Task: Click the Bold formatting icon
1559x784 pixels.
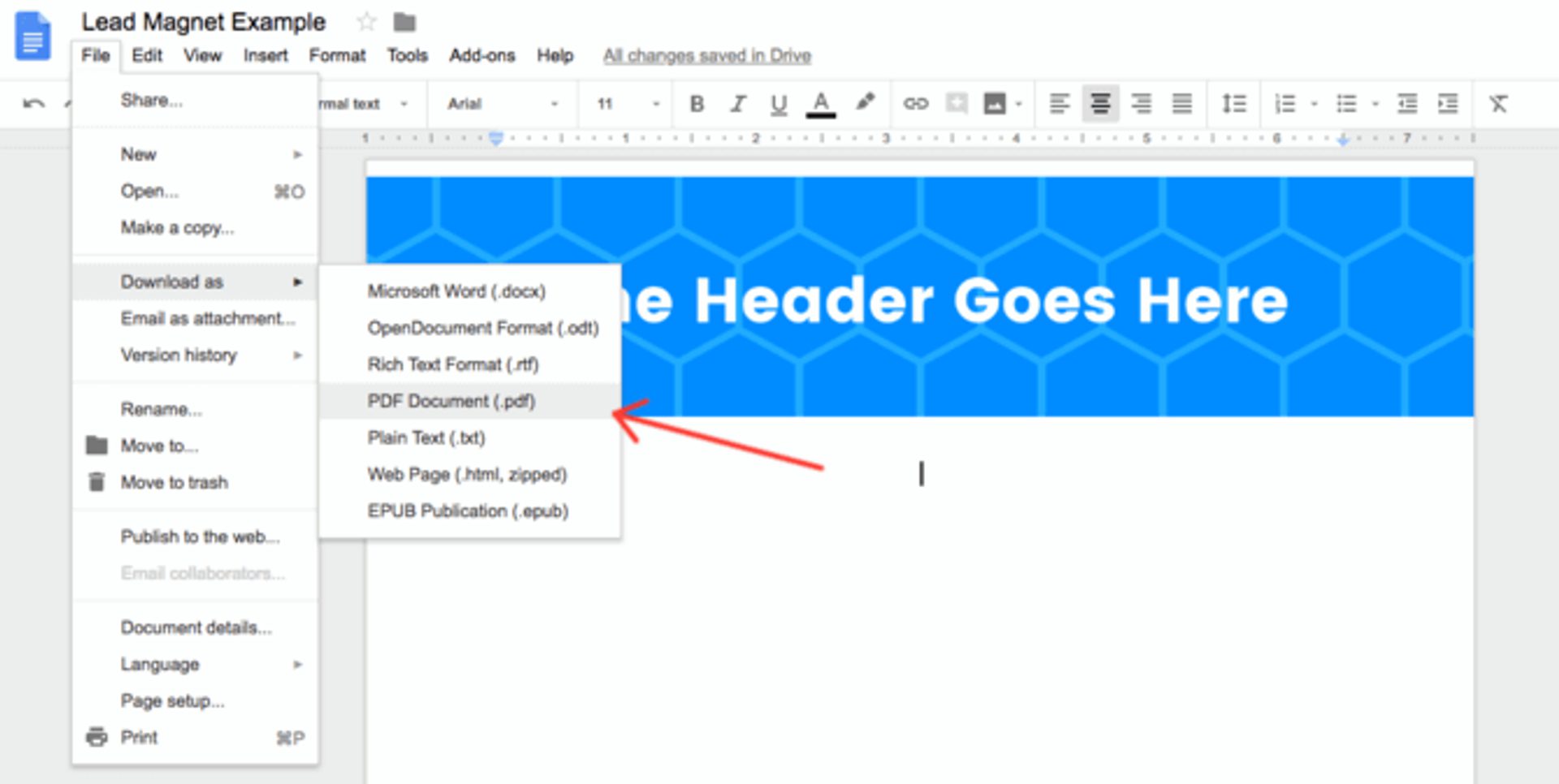Action: pyautogui.click(x=696, y=104)
